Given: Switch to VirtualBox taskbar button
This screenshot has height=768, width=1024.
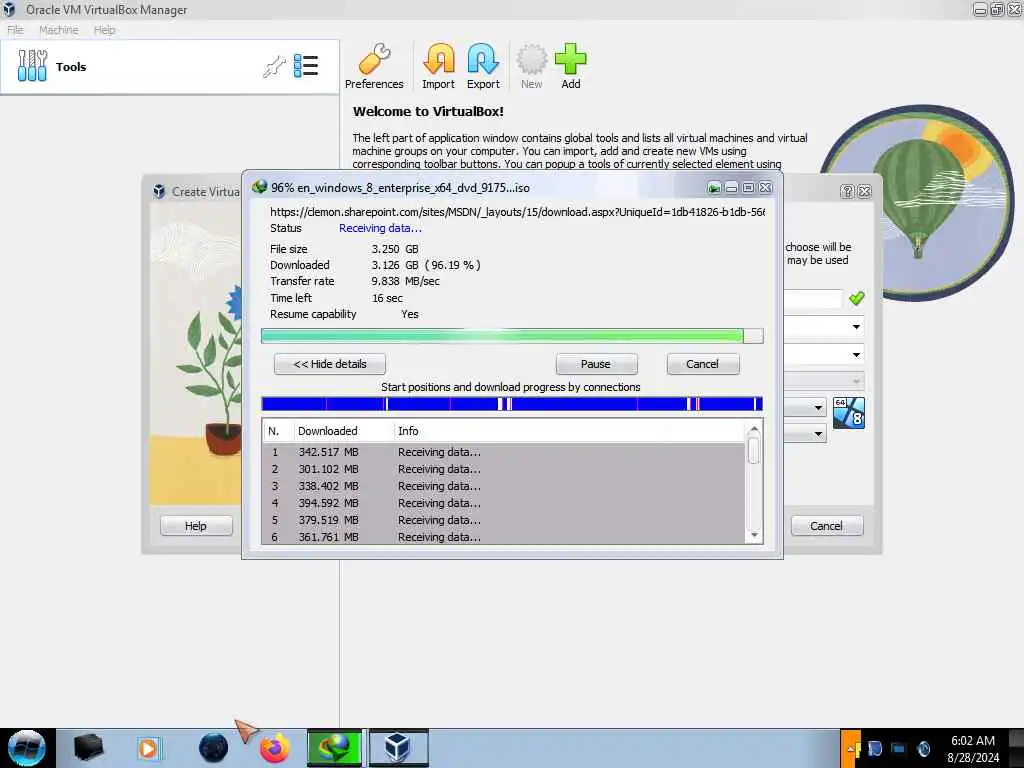Looking at the screenshot, I should (x=398, y=748).
